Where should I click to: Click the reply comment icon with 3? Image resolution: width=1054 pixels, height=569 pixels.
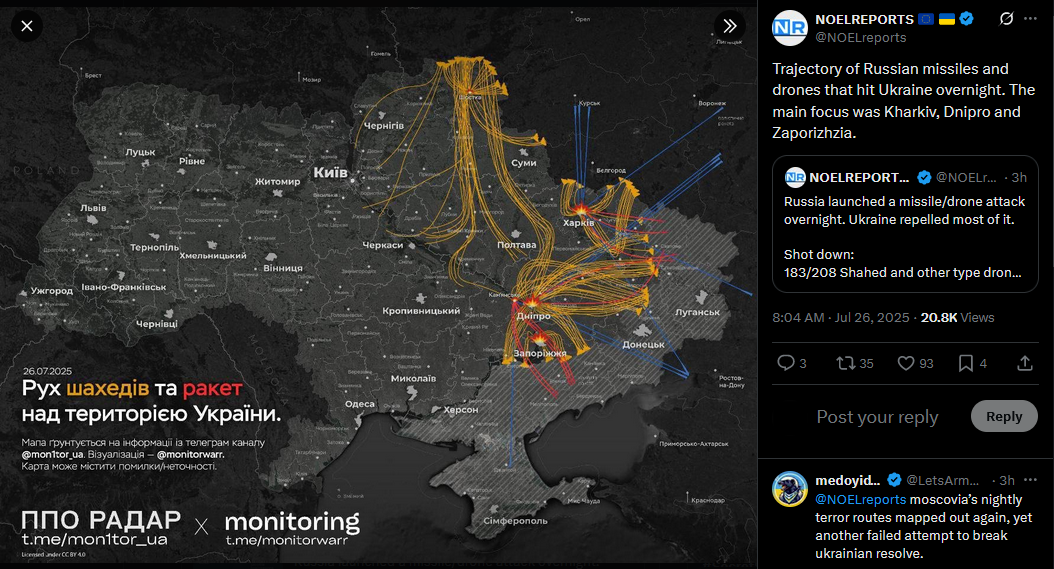pos(792,363)
